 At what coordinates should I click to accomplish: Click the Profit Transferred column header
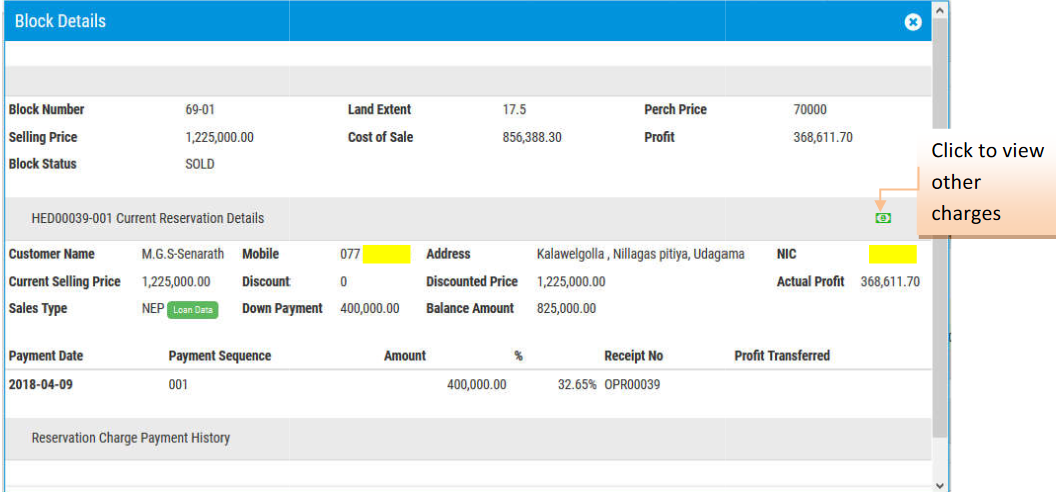coord(782,356)
